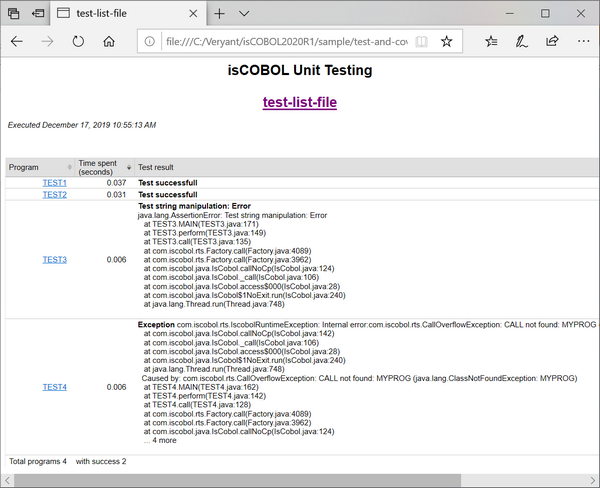Open the tab preview chevron dropdown
This screenshot has height=488, width=600.
(245, 14)
